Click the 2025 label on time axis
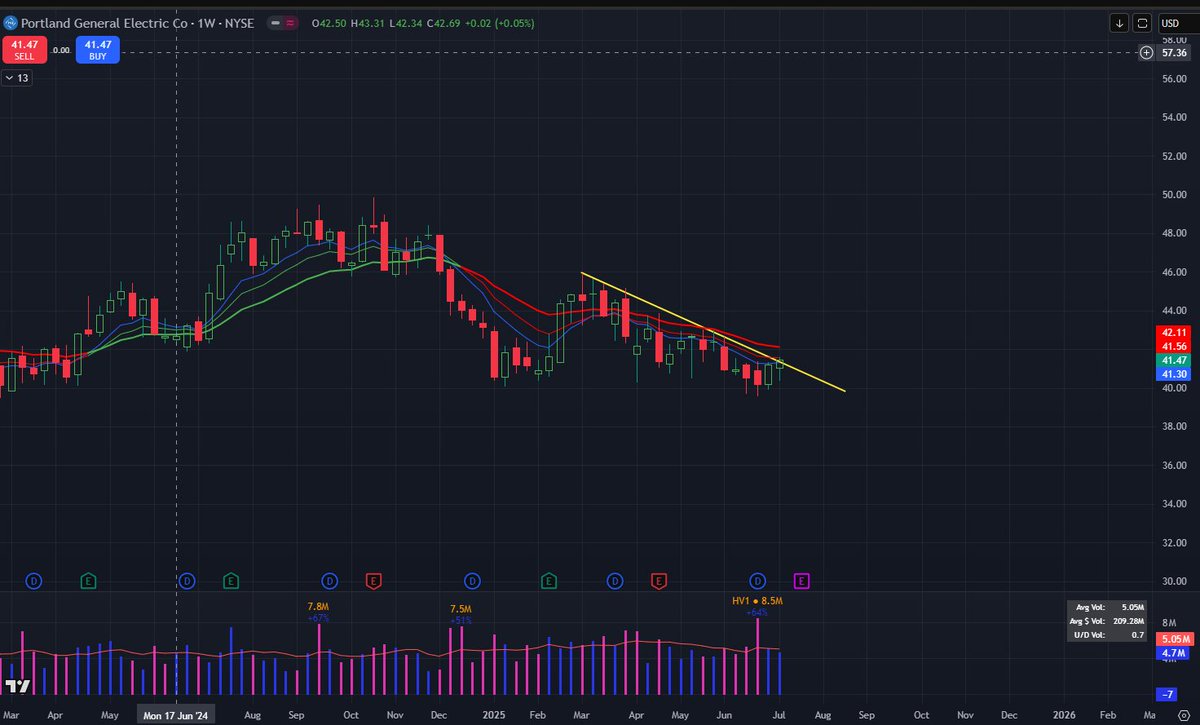The image size is (1200, 725). tap(493, 716)
